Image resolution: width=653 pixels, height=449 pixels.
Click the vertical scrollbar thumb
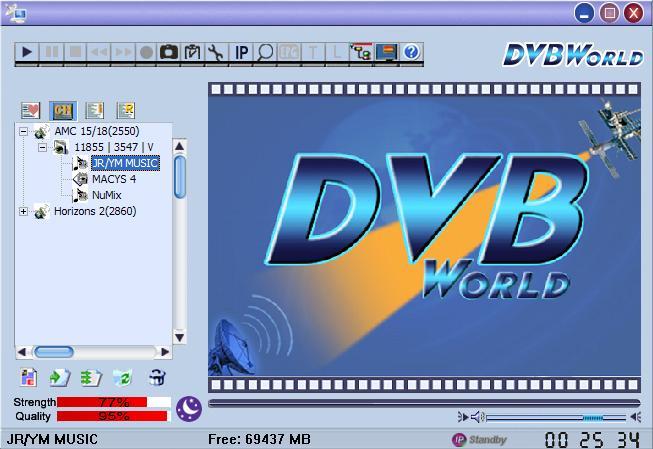(179, 177)
